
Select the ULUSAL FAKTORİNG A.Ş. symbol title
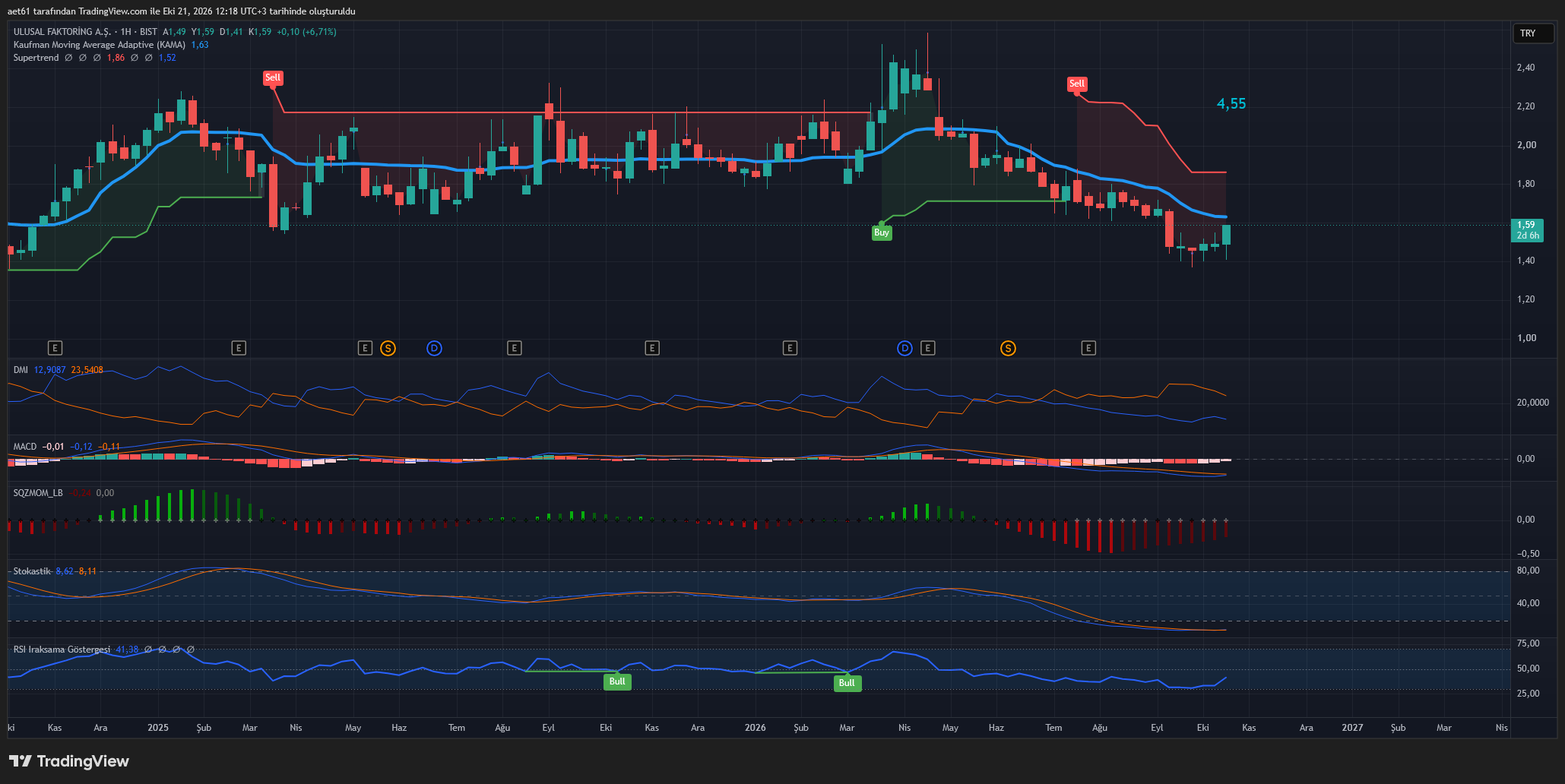click(x=62, y=32)
